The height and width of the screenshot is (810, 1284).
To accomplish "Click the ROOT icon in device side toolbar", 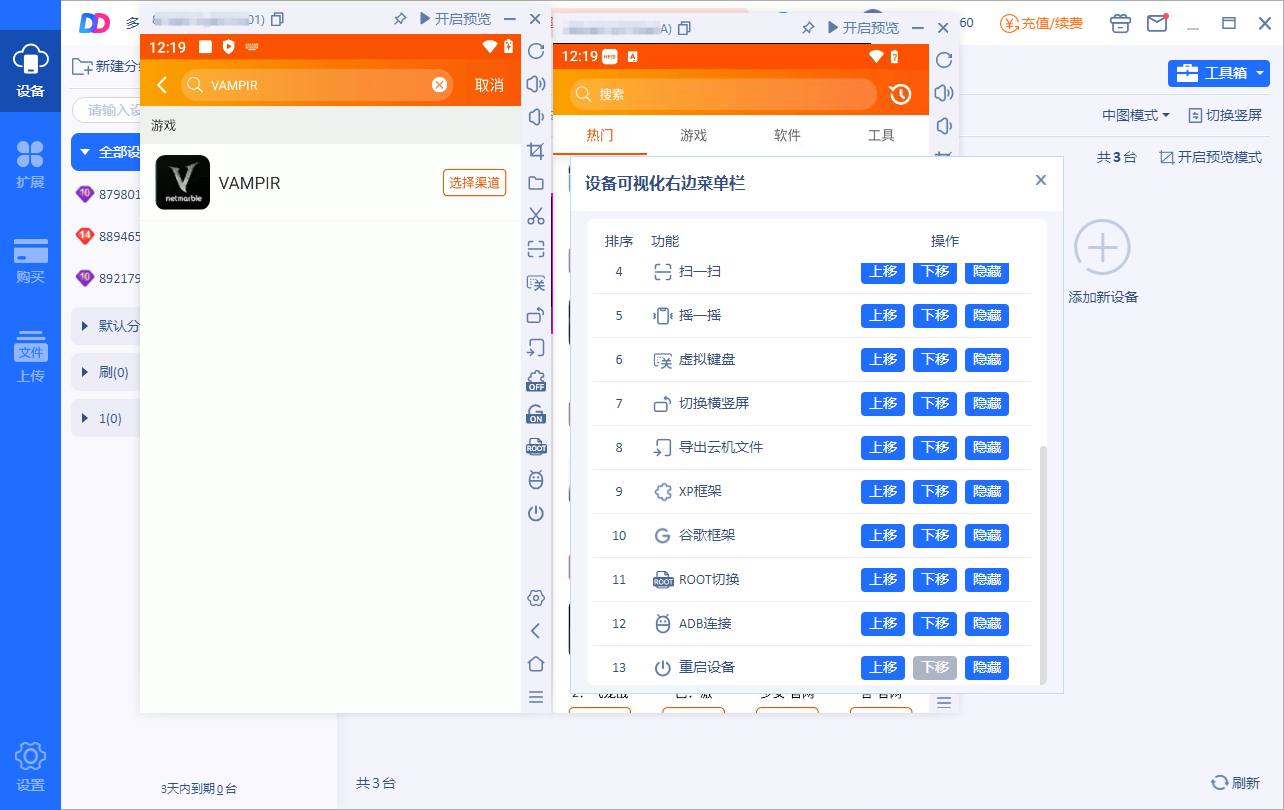I will (x=536, y=447).
